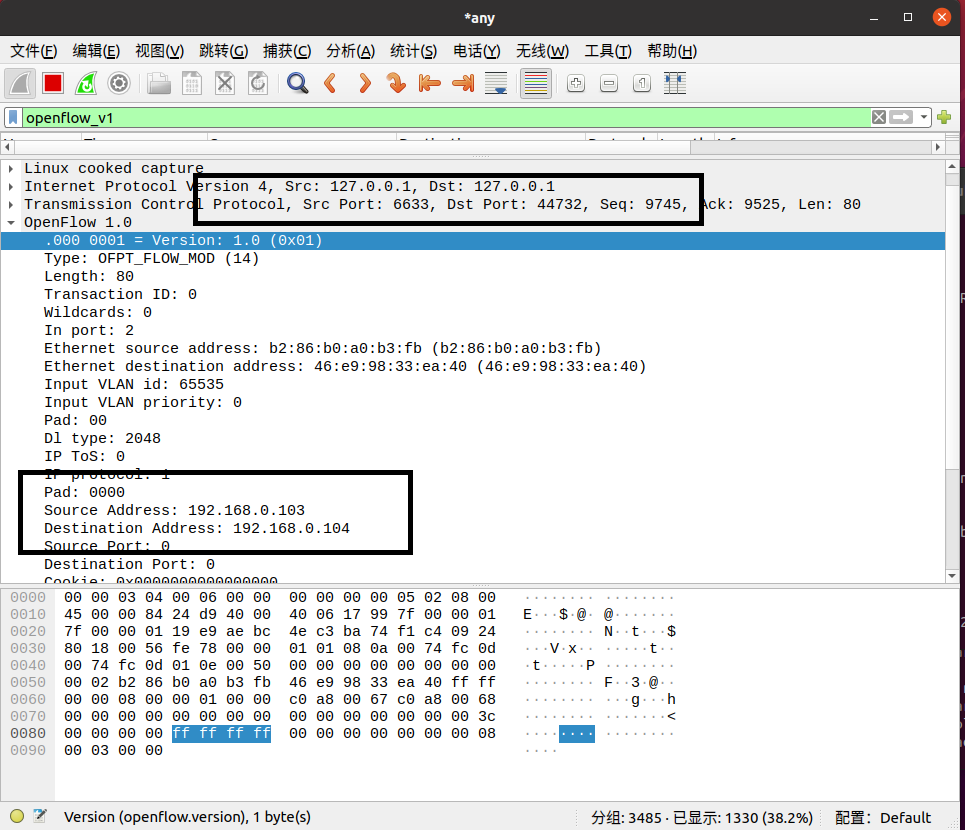This screenshot has height=830, width=965.
Task: Select the Wildcards: 0 row
Action: point(473,313)
